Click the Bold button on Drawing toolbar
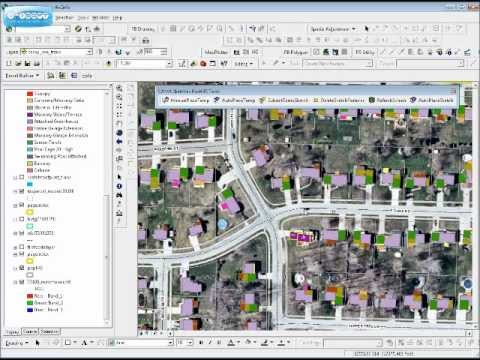The image size is (480, 360). click(x=201, y=342)
